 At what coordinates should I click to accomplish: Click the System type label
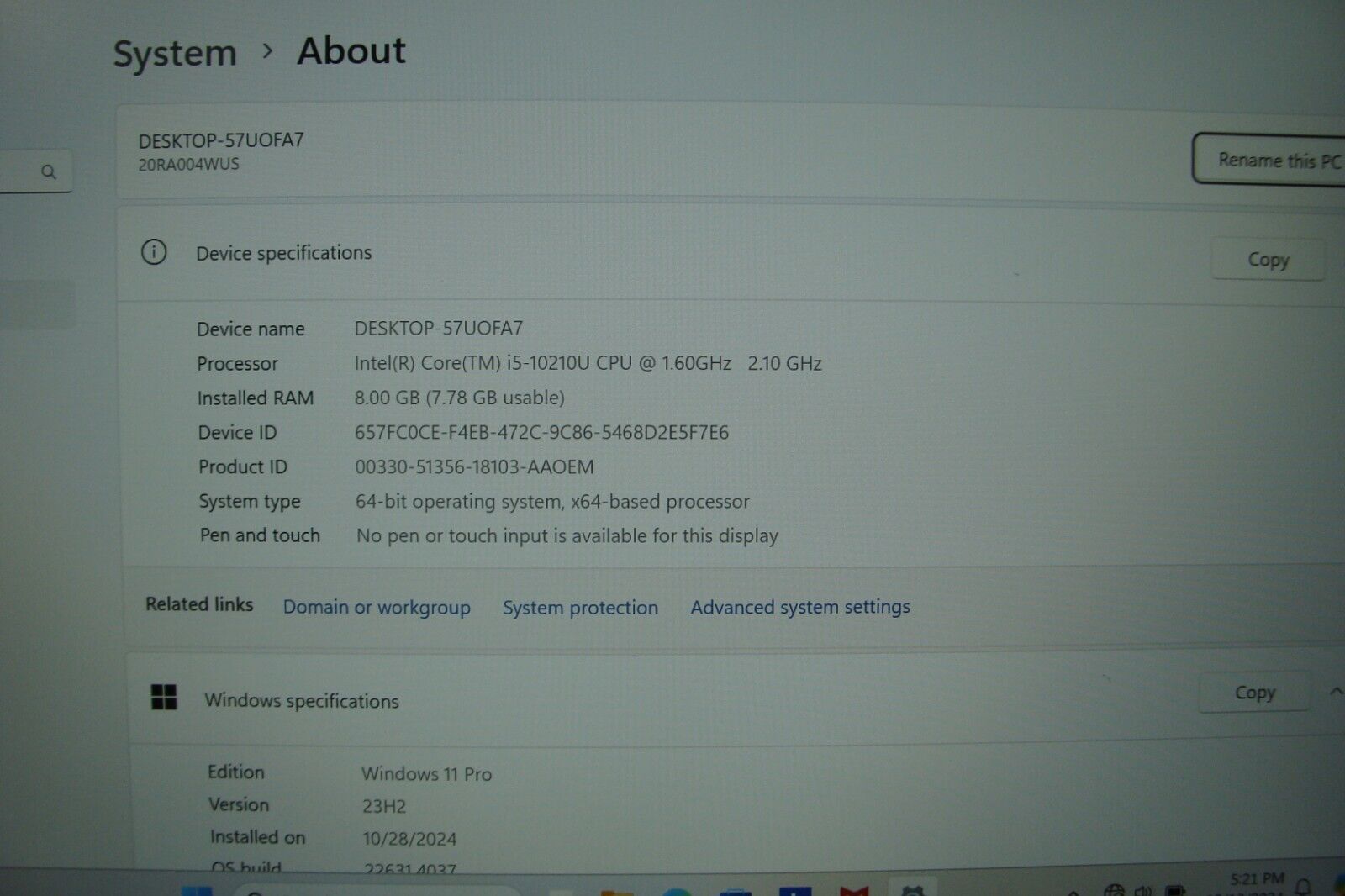click(250, 502)
